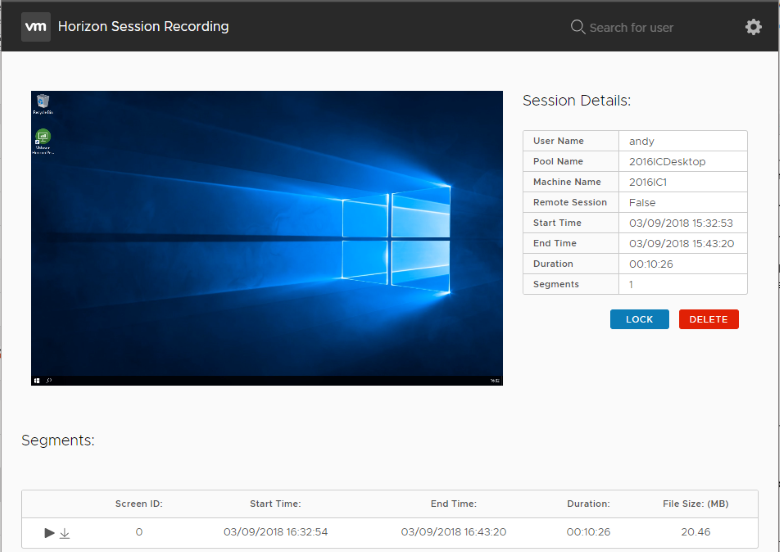Select pool name 2016ICDesktop

pyautogui.click(x=667, y=162)
